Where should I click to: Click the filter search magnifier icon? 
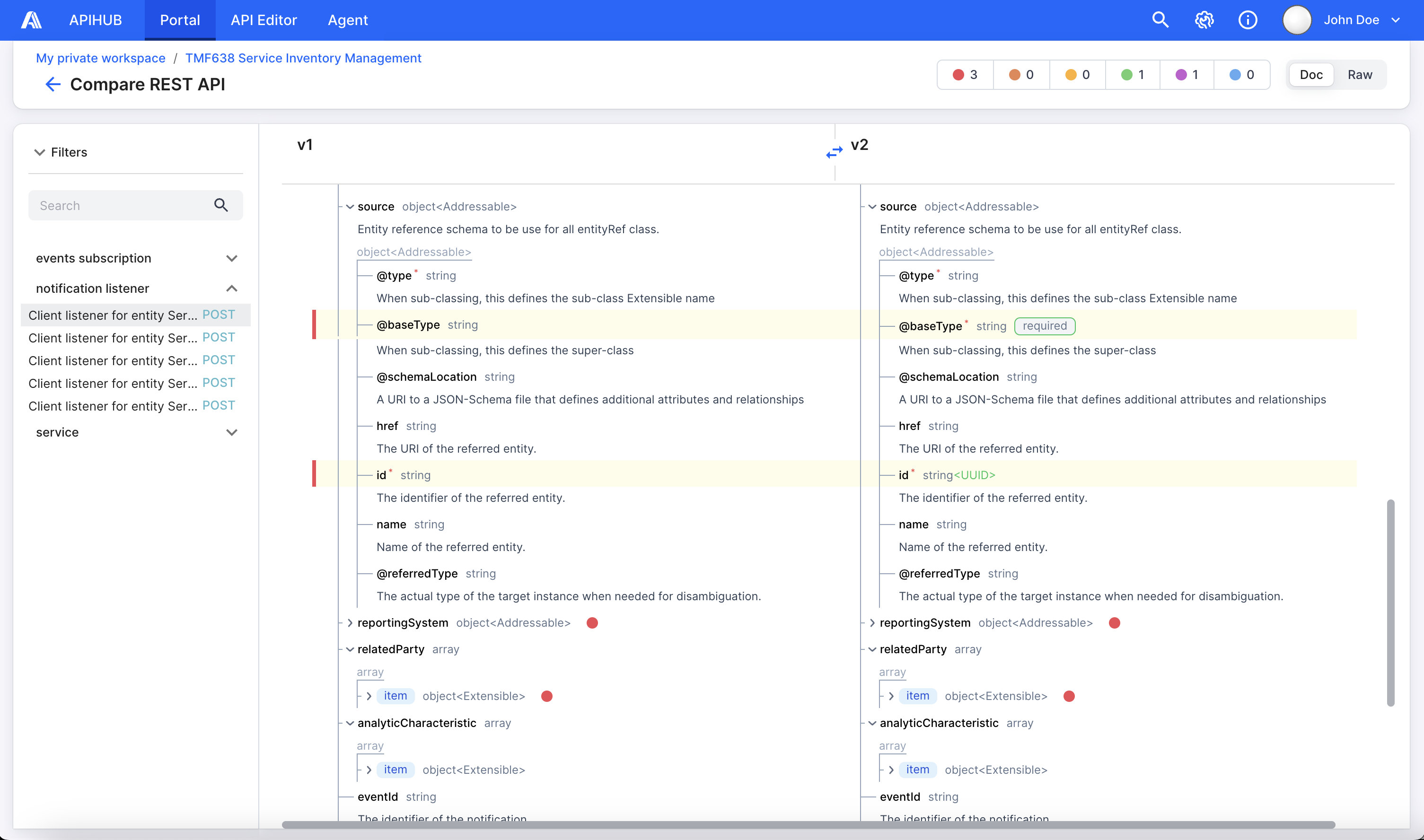[x=221, y=205]
